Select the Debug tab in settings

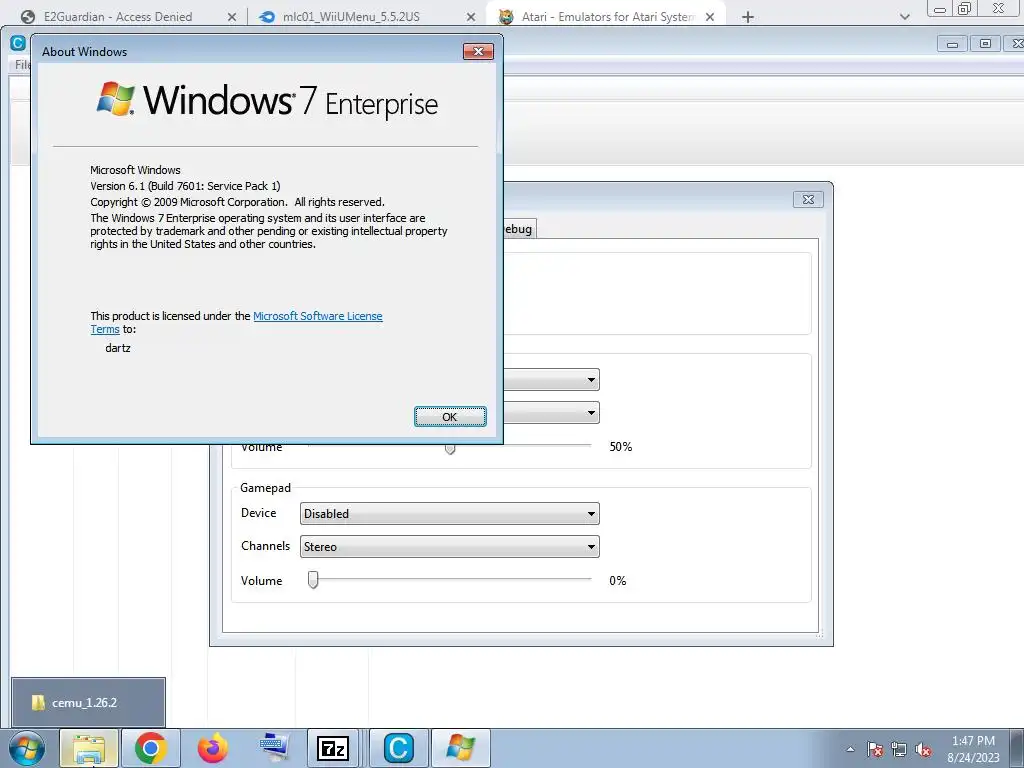tap(520, 229)
